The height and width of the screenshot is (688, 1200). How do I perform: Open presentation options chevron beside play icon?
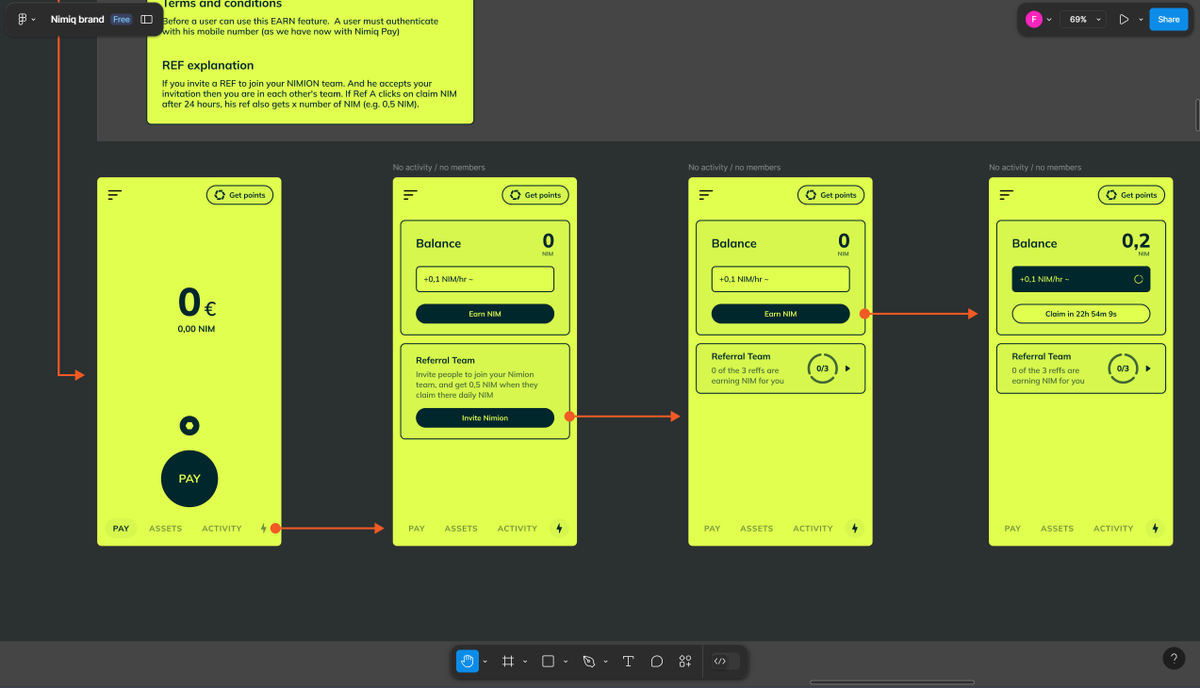tap(1140, 20)
